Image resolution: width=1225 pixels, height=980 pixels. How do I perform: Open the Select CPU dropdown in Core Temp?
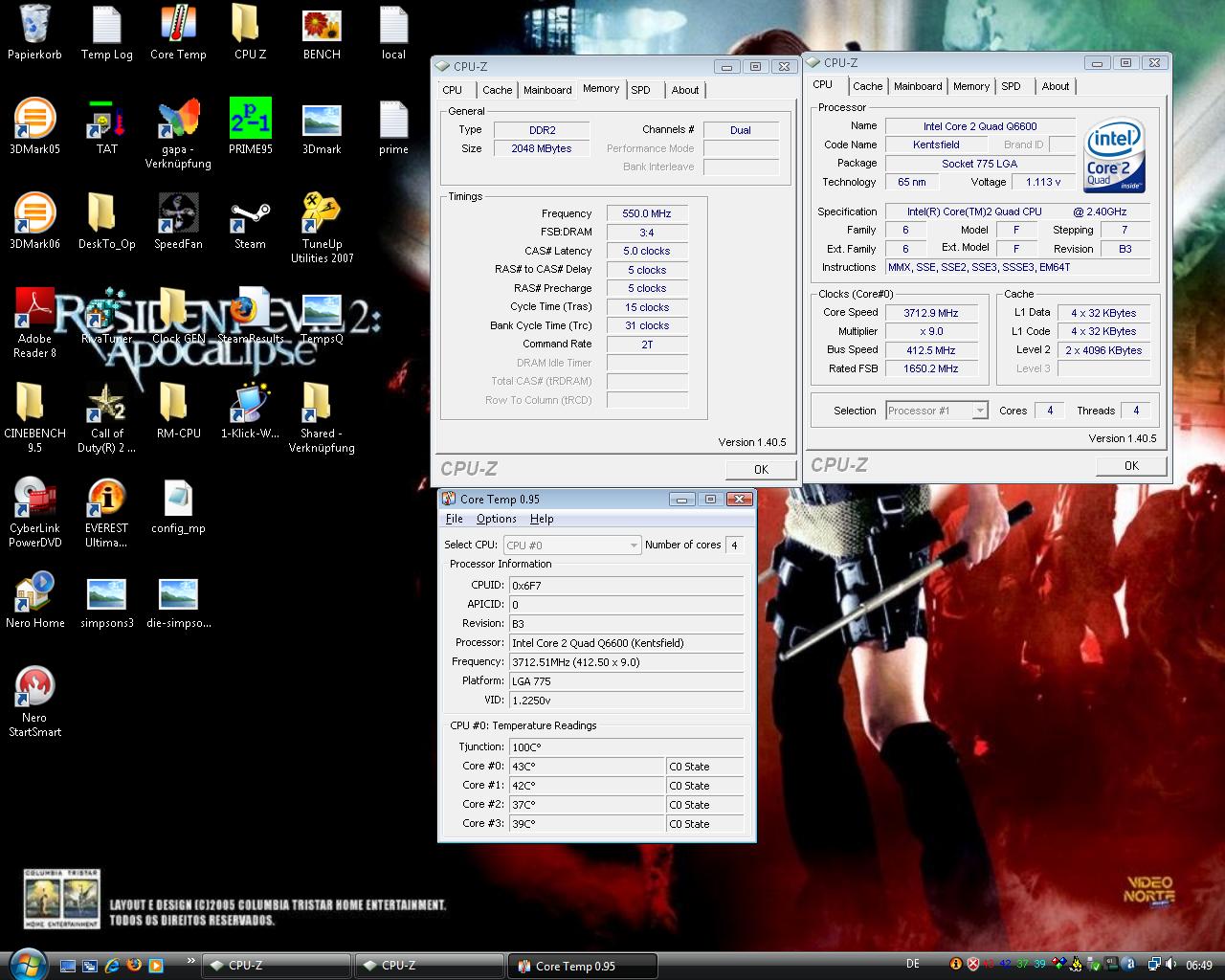click(x=571, y=545)
